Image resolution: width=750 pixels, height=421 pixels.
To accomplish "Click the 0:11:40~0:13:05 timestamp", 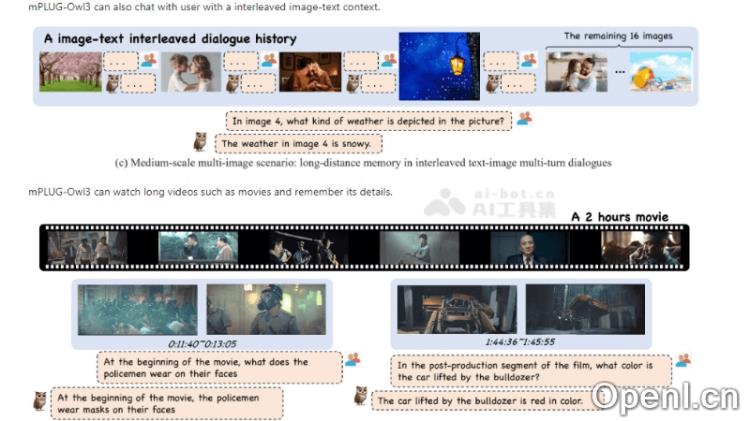I will (202, 342).
